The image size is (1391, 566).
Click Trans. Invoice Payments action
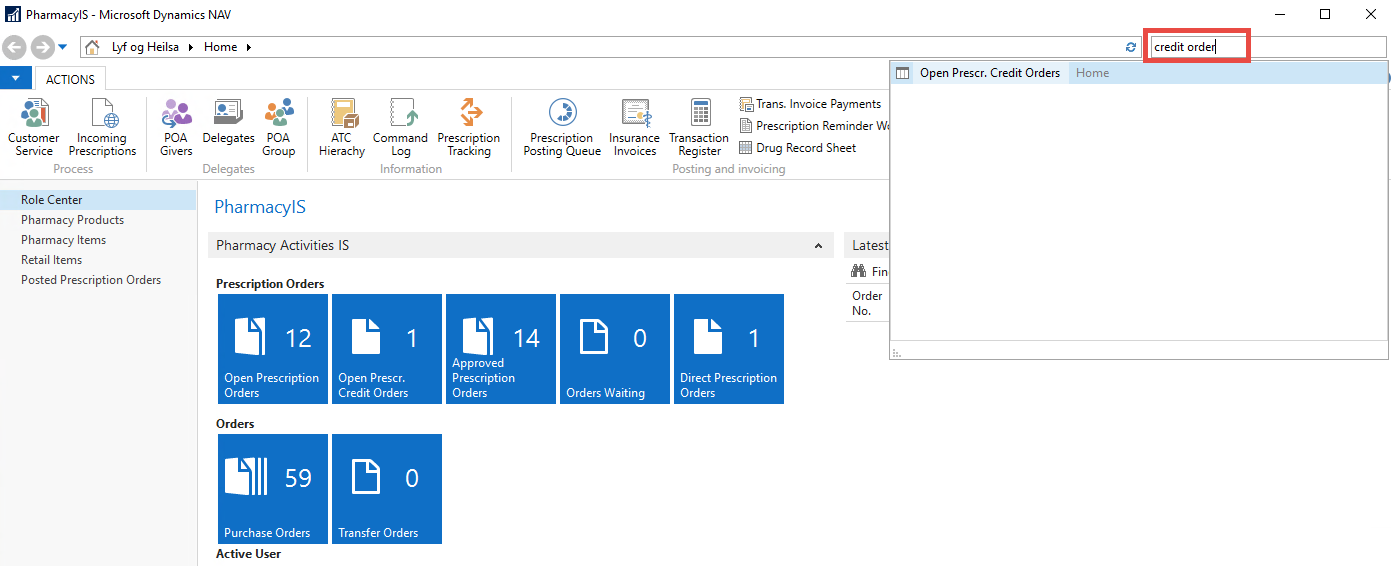pyautogui.click(x=817, y=104)
